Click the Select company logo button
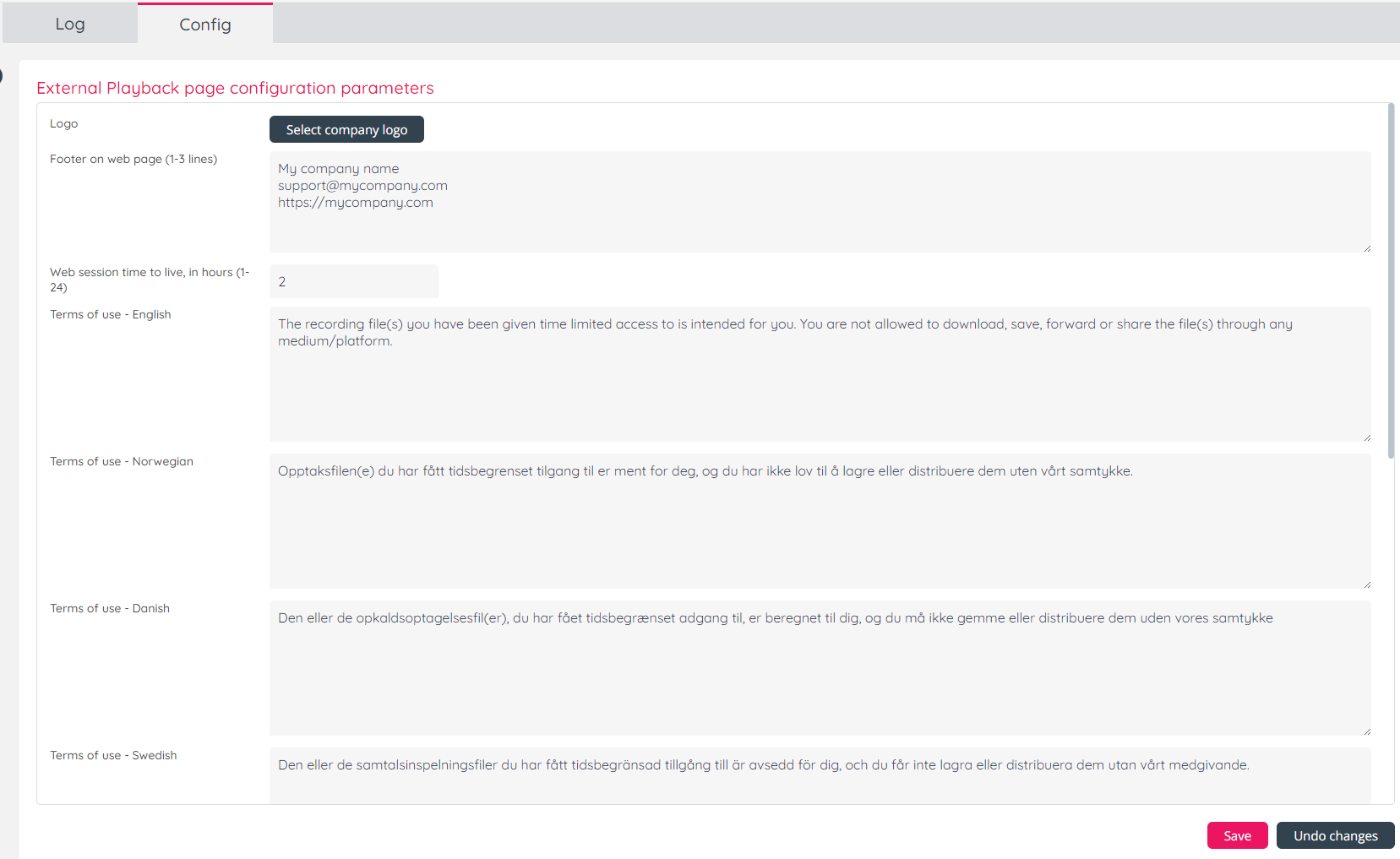The width and height of the screenshot is (1400, 859). coord(346,129)
